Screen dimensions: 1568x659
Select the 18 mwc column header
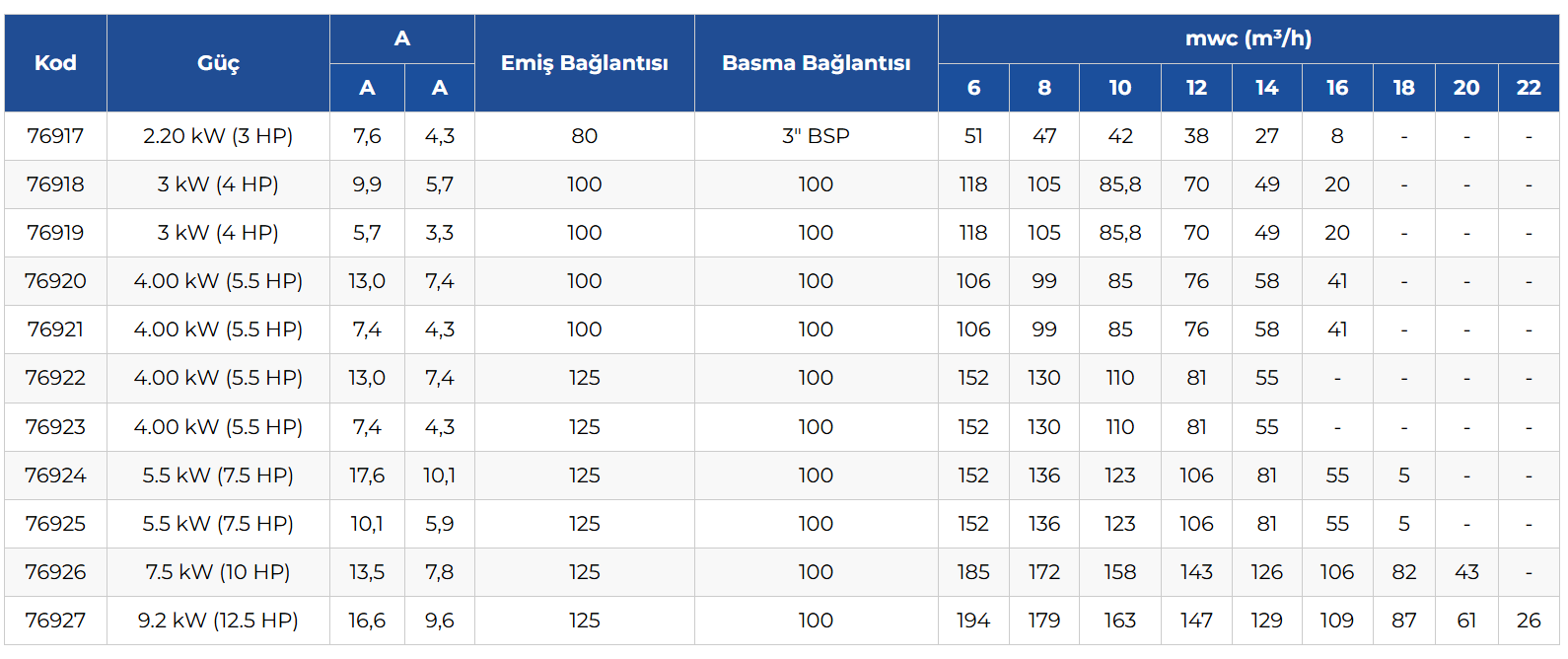[1403, 88]
